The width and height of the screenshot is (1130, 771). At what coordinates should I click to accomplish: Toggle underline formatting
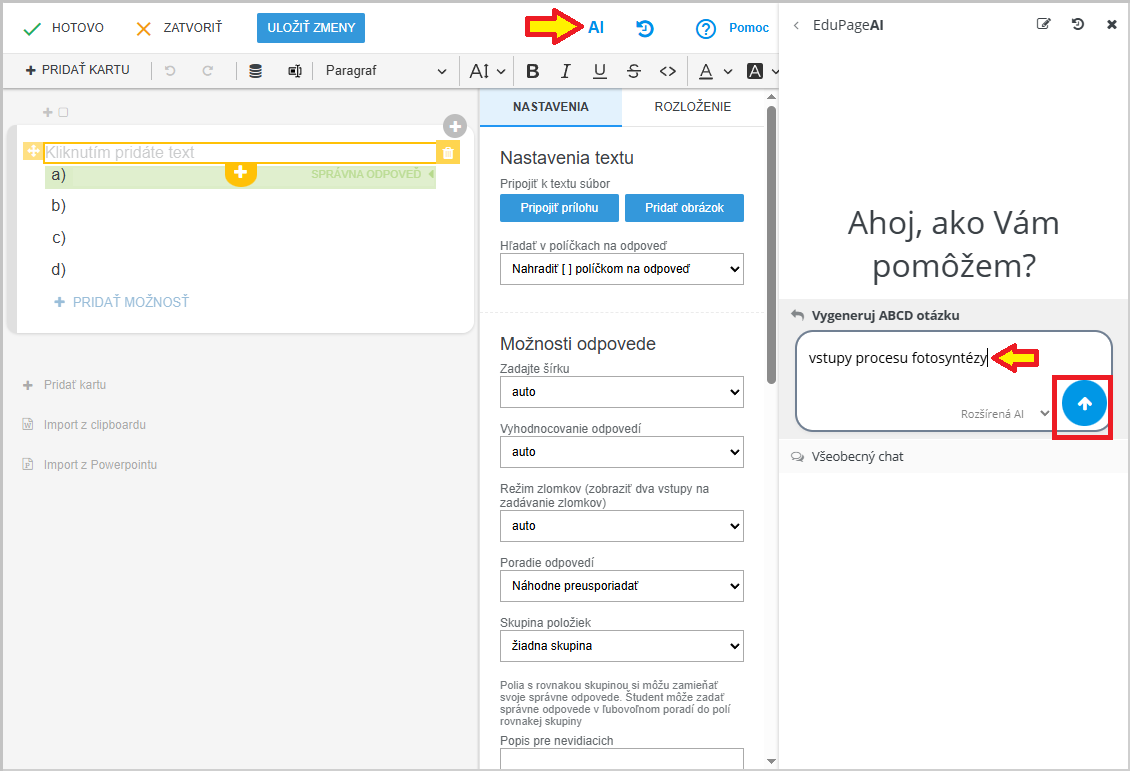click(x=600, y=71)
